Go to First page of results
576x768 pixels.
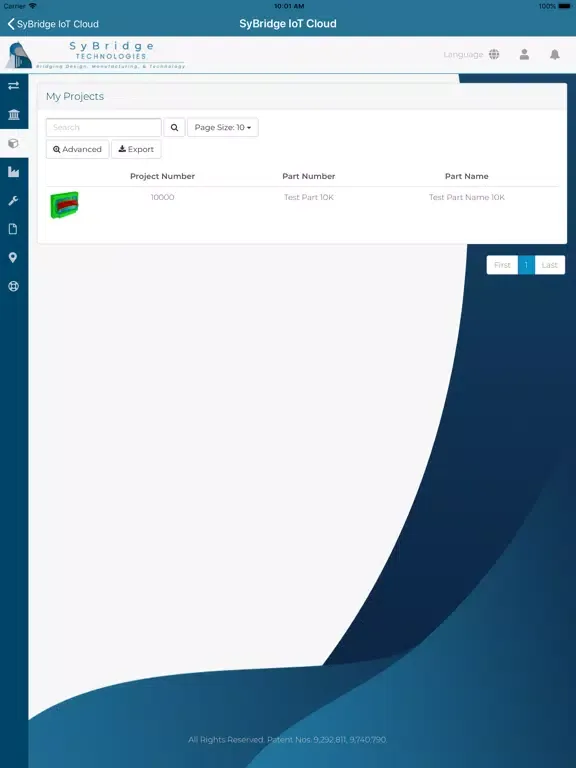click(502, 265)
